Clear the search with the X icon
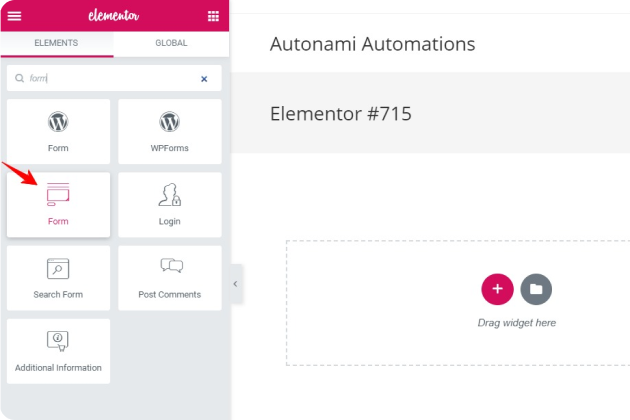This screenshot has width=630, height=420. pos(204,78)
